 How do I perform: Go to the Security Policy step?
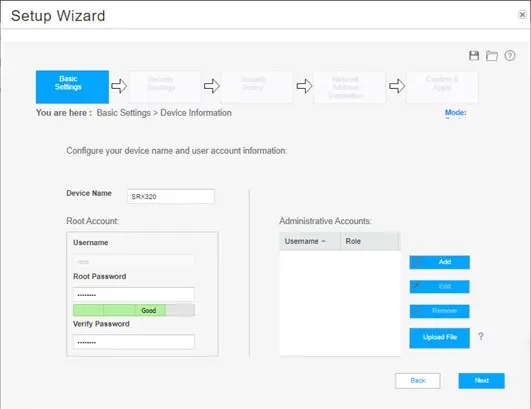(x=257, y=87)
